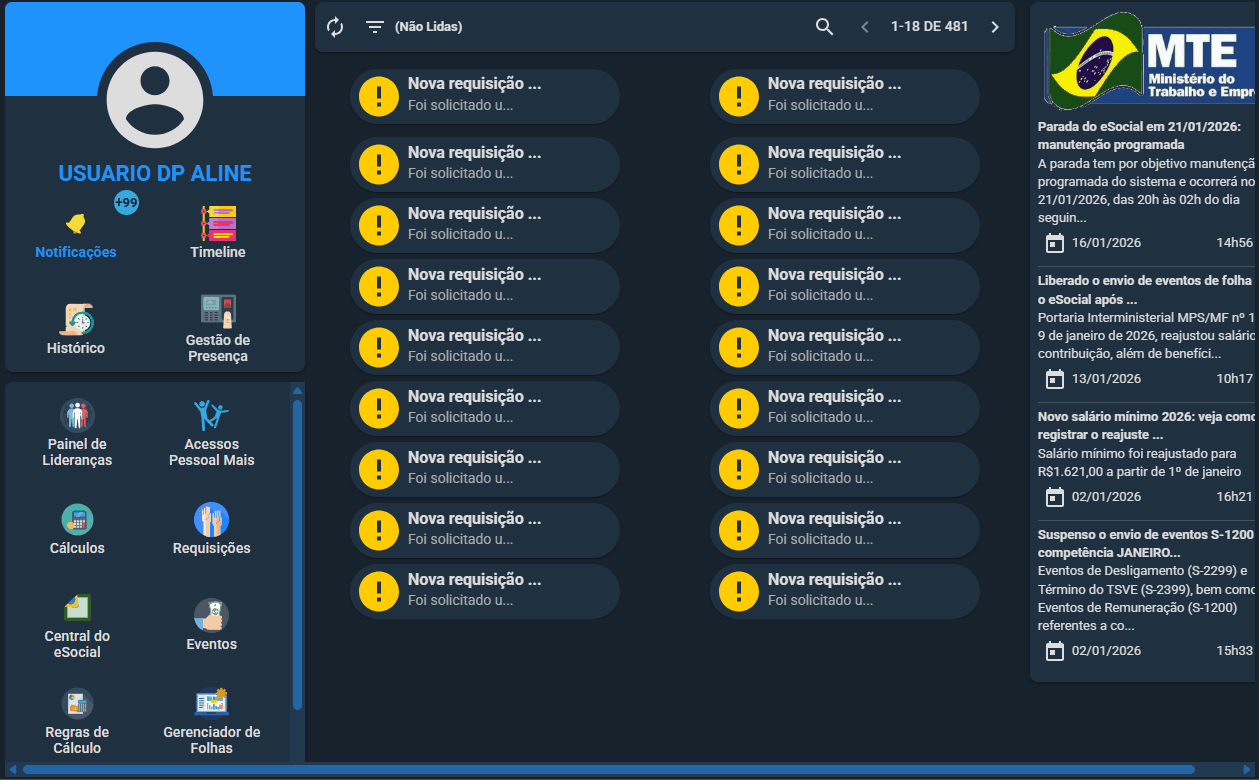Image resolution: width=1259 pixels, height=780 pixels.
Task: Click the (Não Lidas) filter label
Action: coord(428,27)
